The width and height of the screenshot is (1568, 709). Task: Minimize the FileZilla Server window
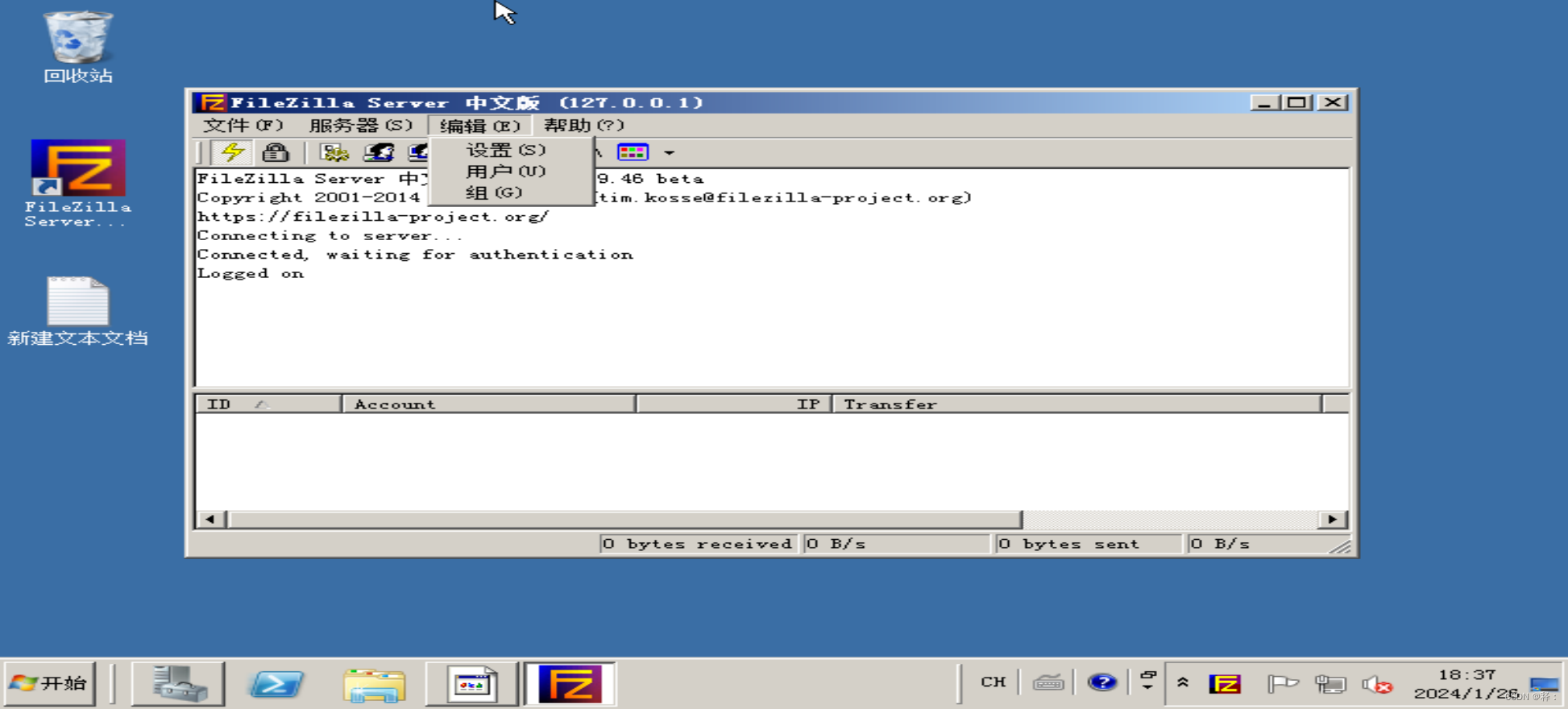point(1264,102)
